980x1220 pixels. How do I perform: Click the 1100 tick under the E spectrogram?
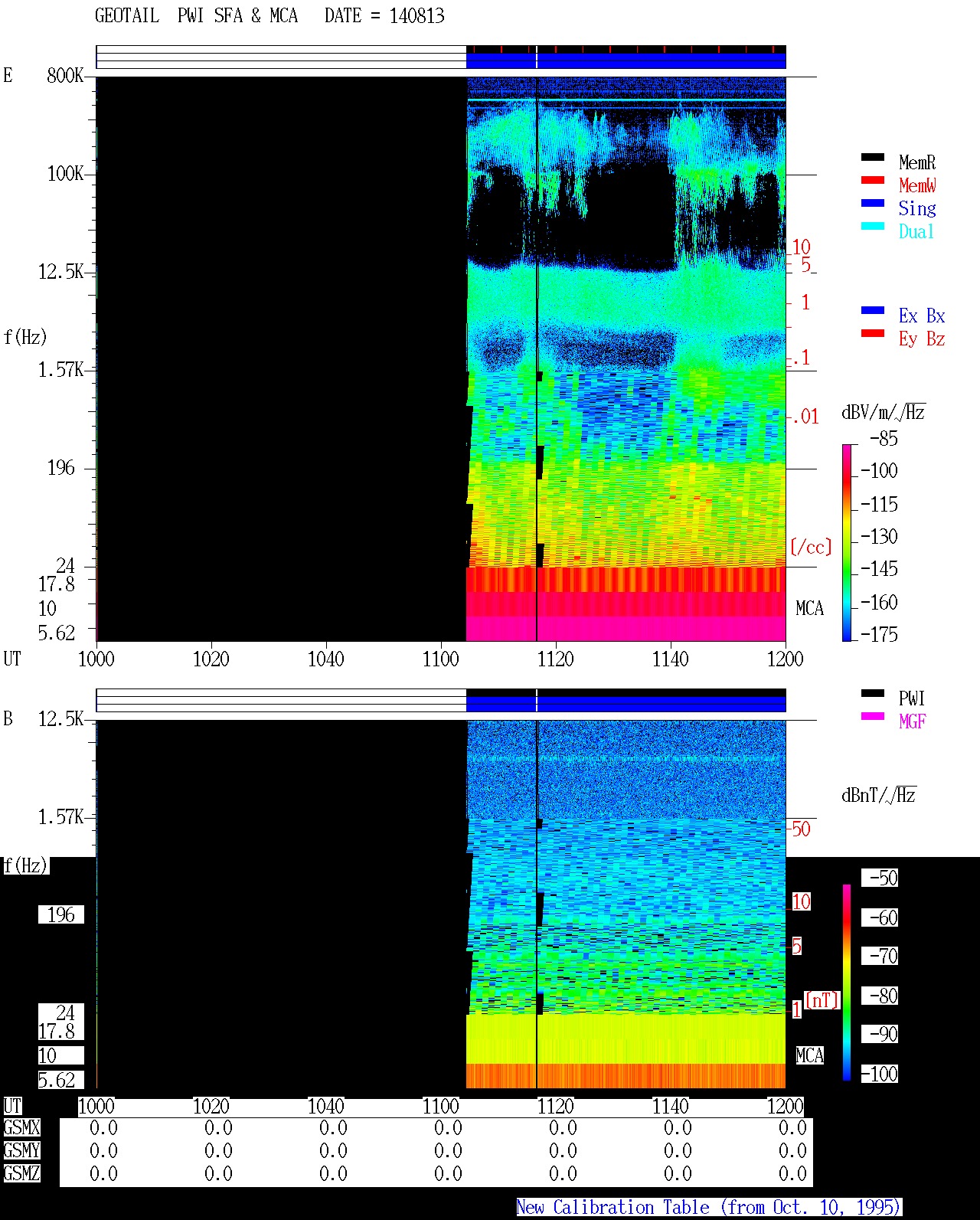441,659
